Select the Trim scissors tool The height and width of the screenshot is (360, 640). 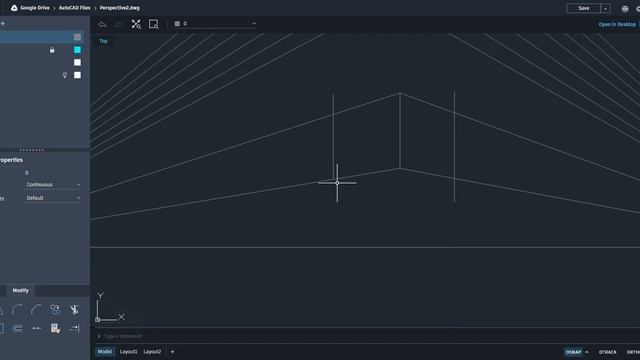[74, 309]
